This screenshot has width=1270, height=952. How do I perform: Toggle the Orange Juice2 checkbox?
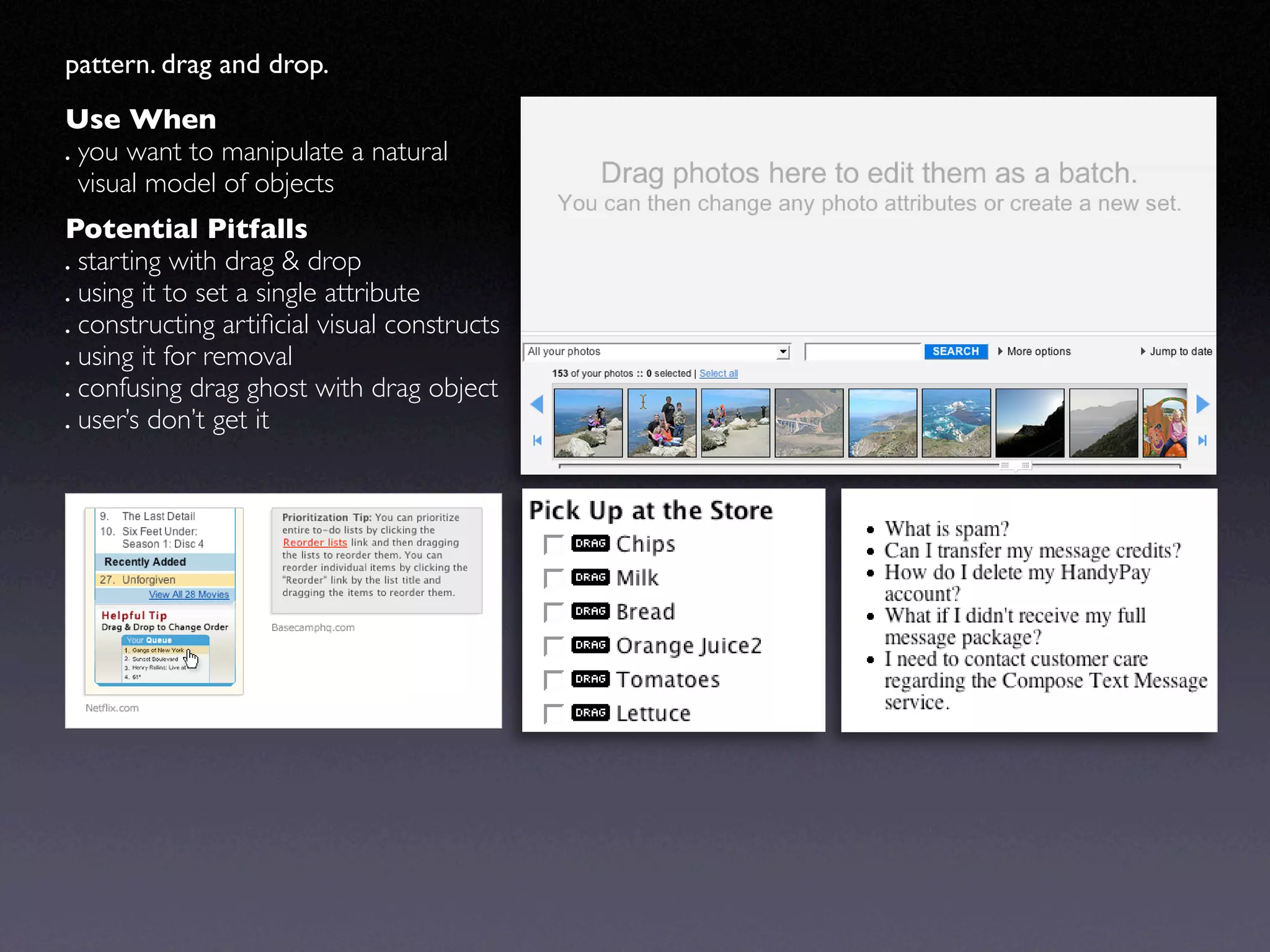click(553, 646)
